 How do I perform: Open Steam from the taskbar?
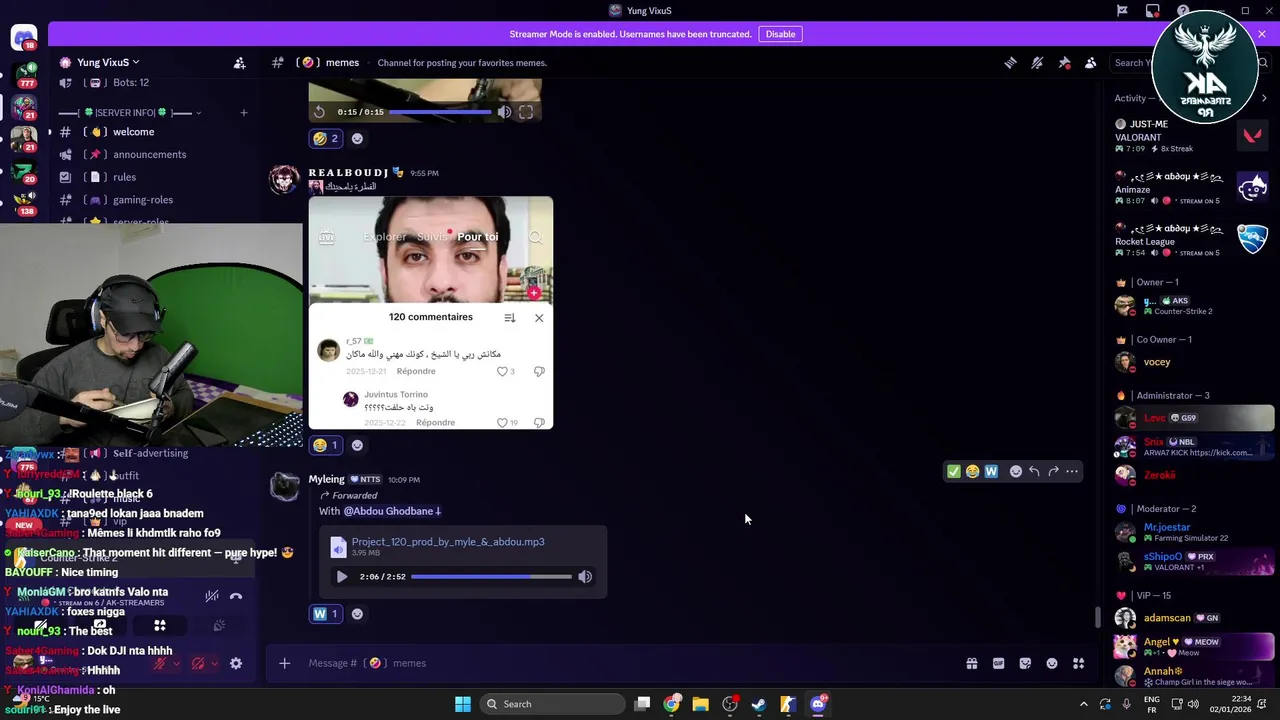pos(759,704)
